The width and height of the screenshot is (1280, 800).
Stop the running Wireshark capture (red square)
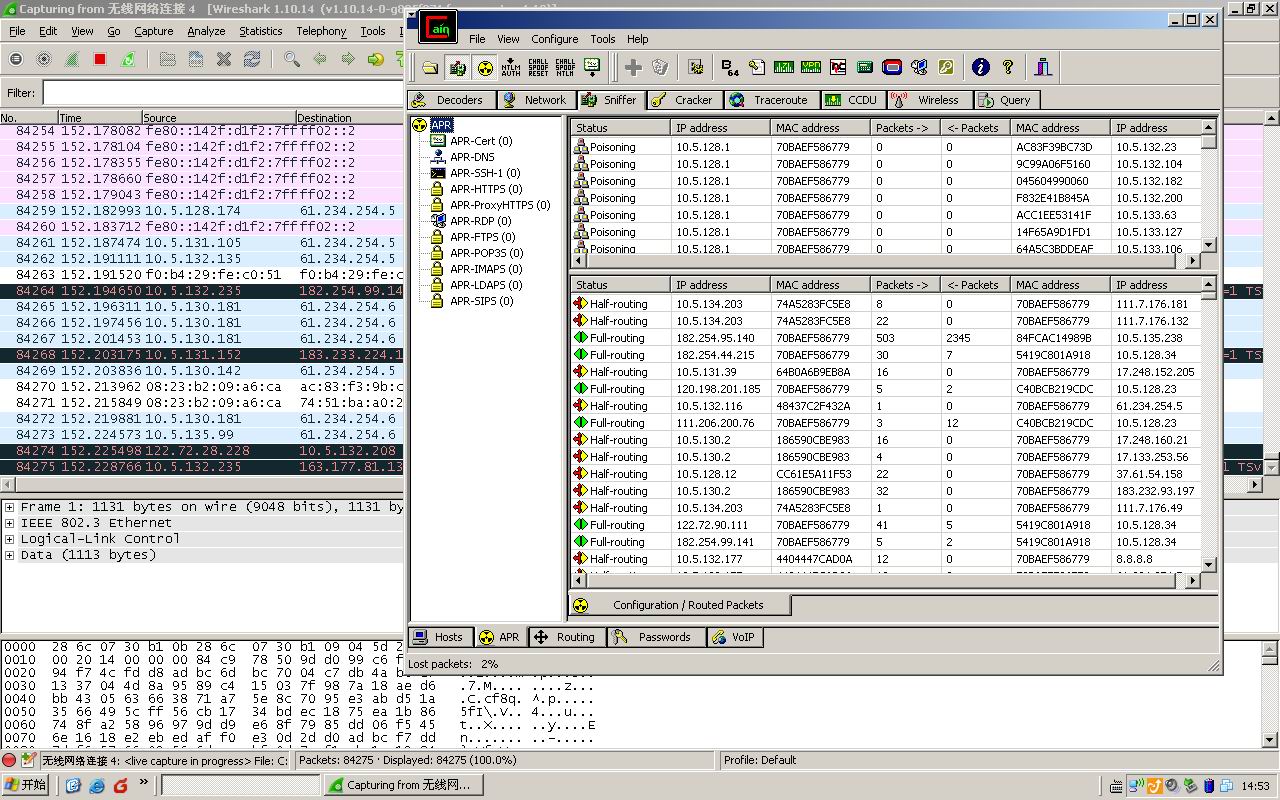point(100,60)
